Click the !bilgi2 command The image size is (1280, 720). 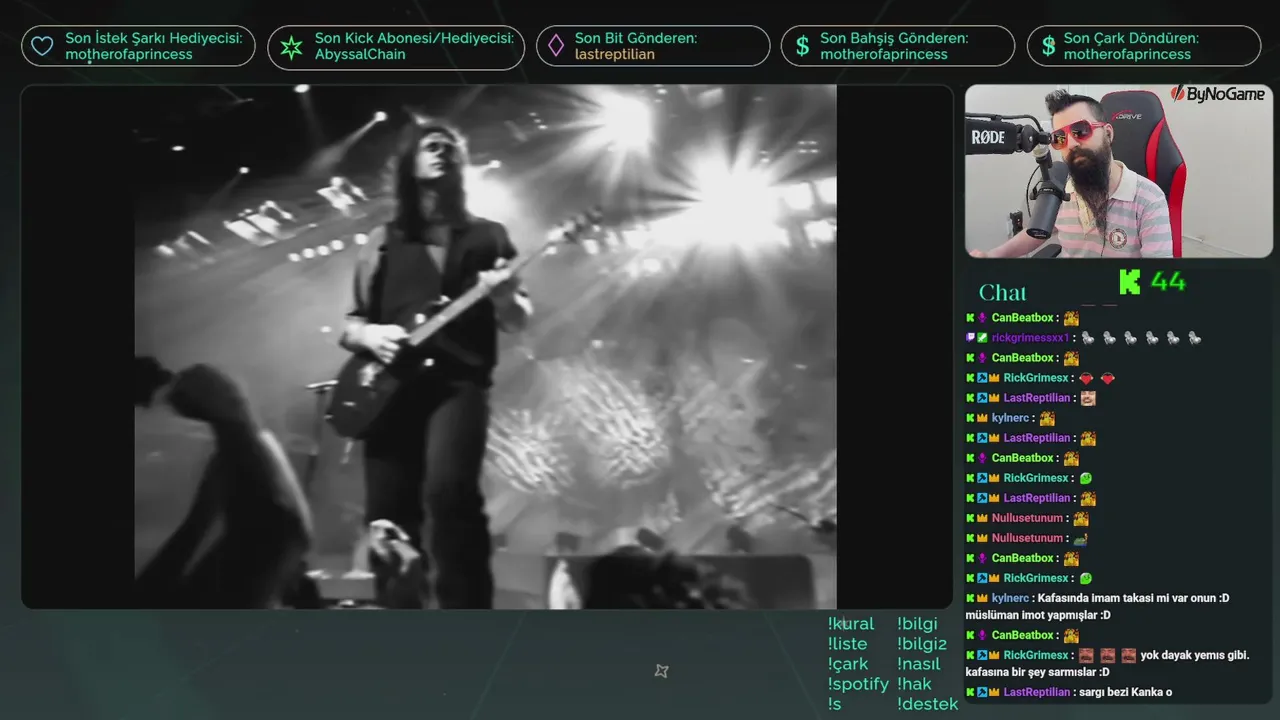click(x=922, y=644)
